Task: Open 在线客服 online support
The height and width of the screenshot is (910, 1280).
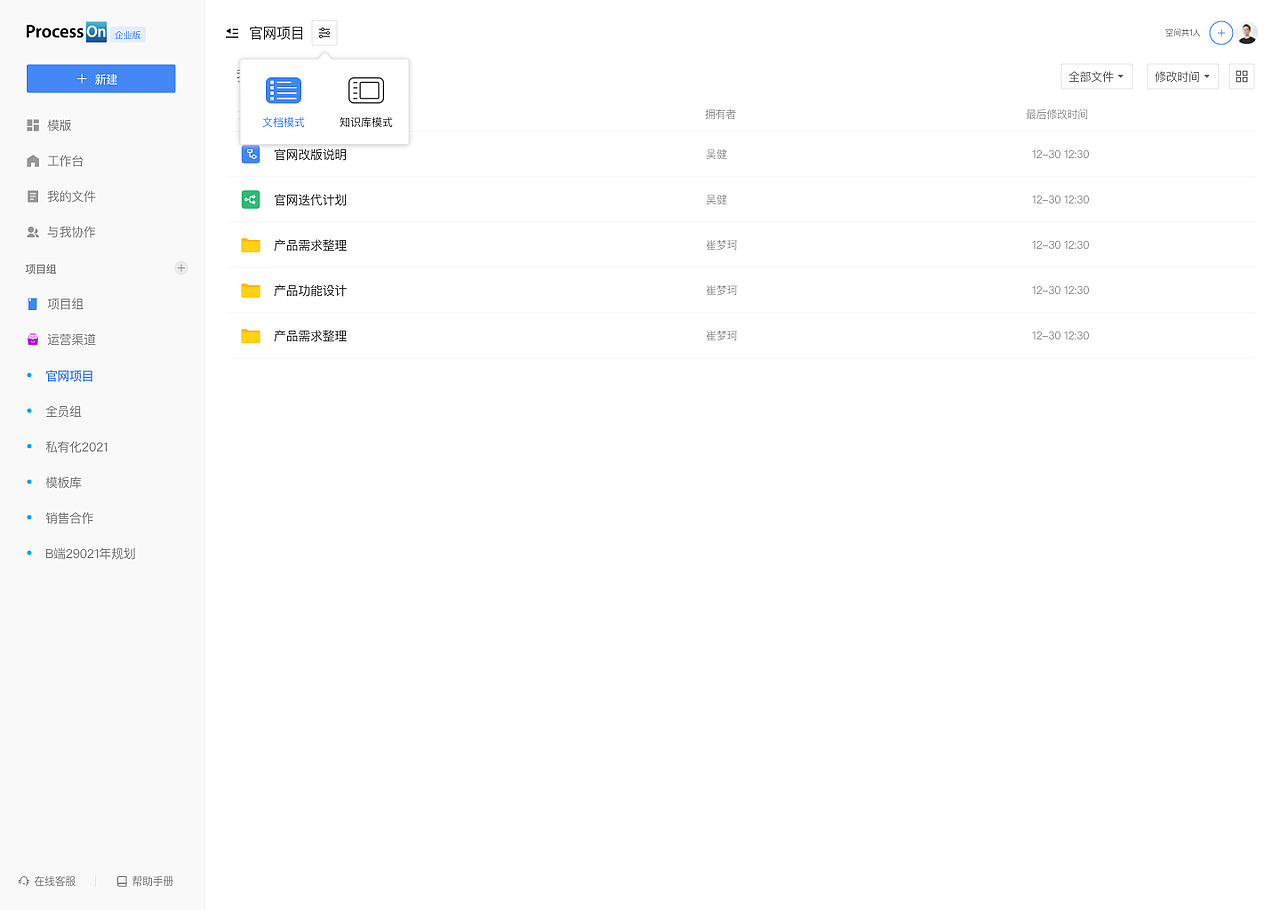Action: coord(47,881)
